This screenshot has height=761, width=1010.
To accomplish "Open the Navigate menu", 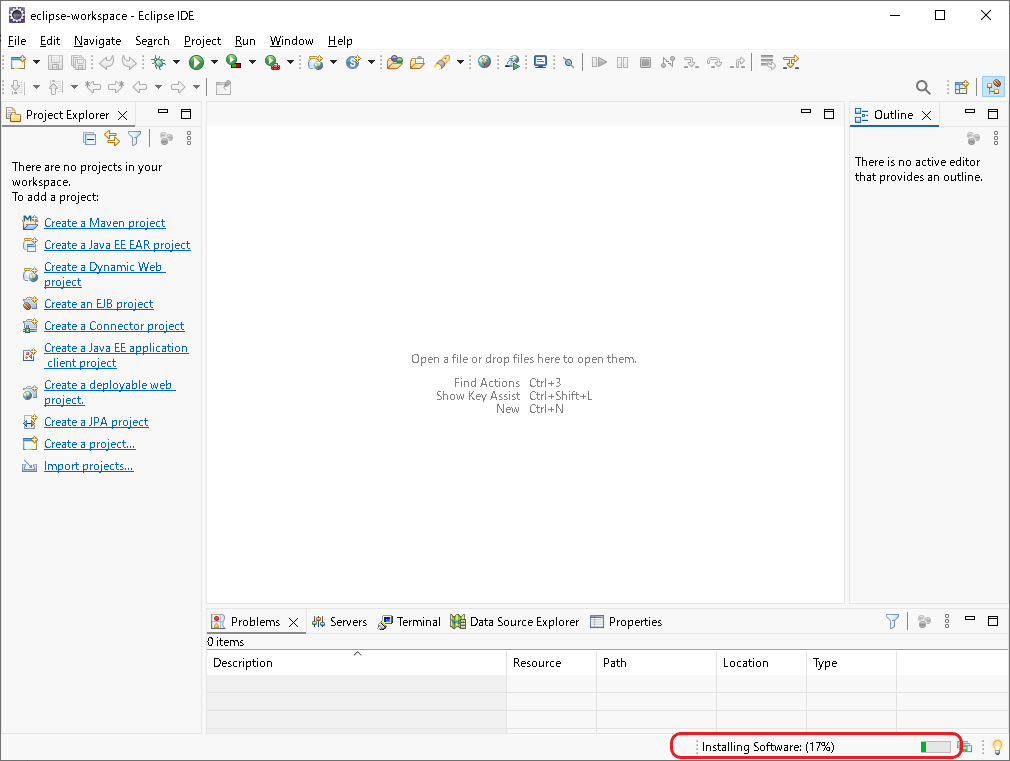I will [x=97, y=41].
